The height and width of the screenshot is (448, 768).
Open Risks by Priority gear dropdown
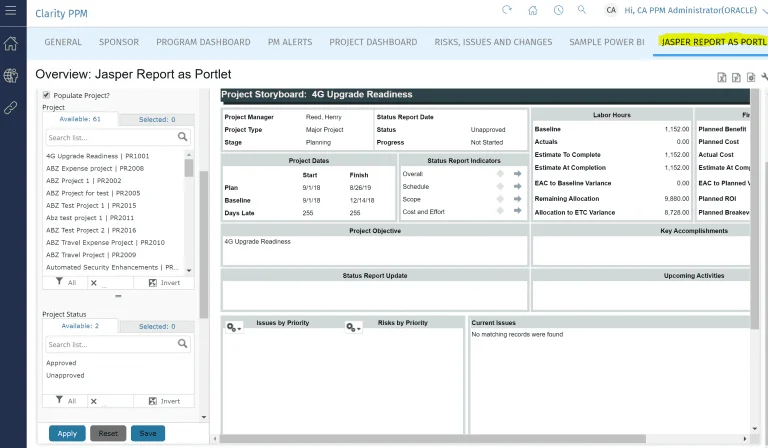point(353,327)
